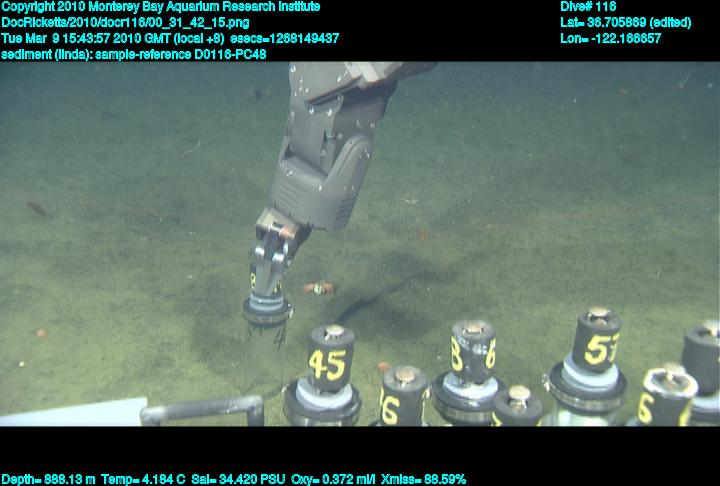Click the push core labeled 57

coord(599,352)
